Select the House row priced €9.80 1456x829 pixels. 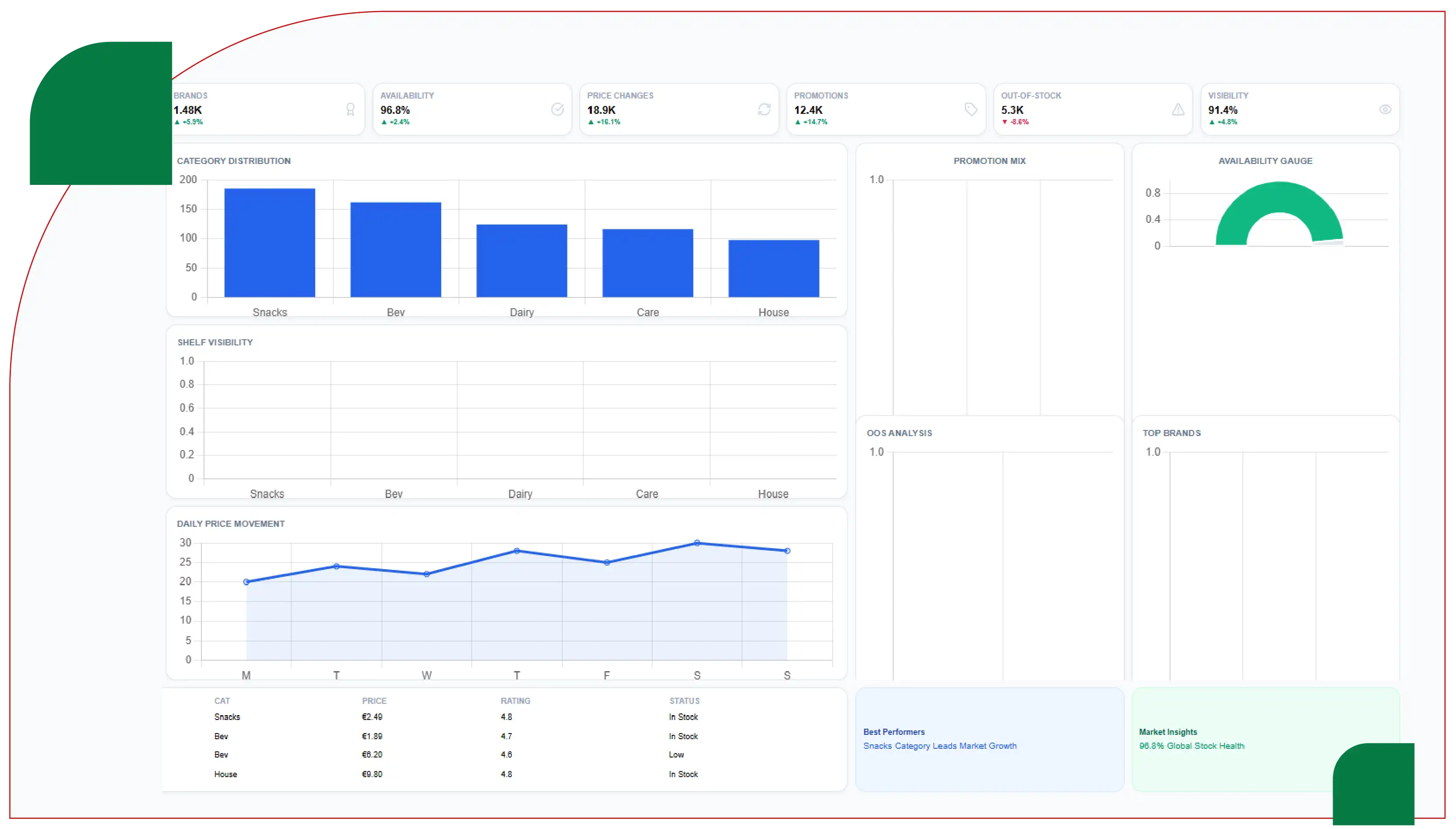(x=504, y=774)
